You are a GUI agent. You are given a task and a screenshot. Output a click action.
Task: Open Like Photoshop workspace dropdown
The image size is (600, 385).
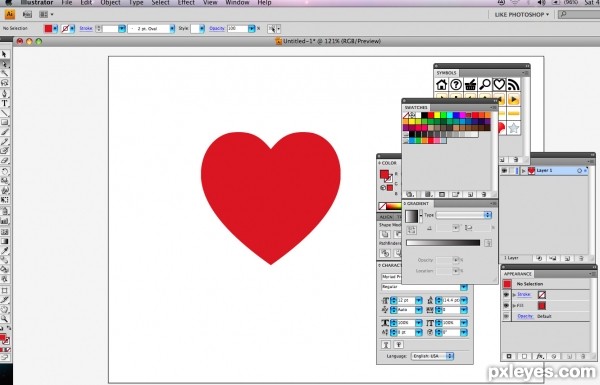[521, 15]
